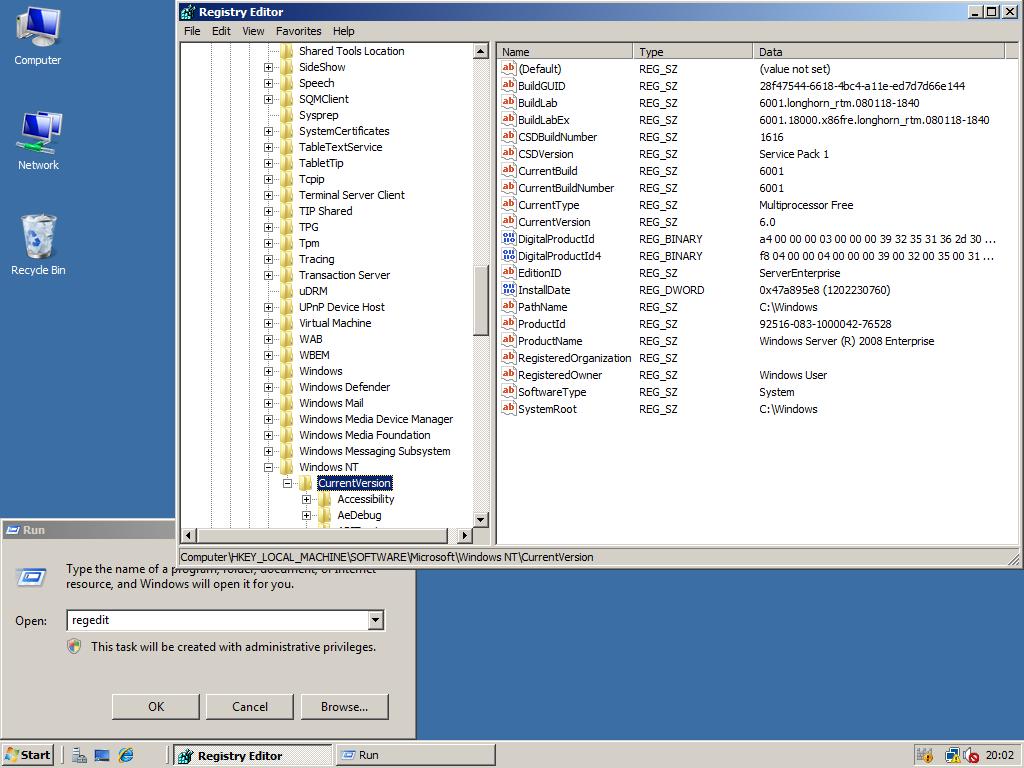This screenshot has height=768, width=1024.
Task: Click the tree scroll up arrow
Action: point(481,51)
